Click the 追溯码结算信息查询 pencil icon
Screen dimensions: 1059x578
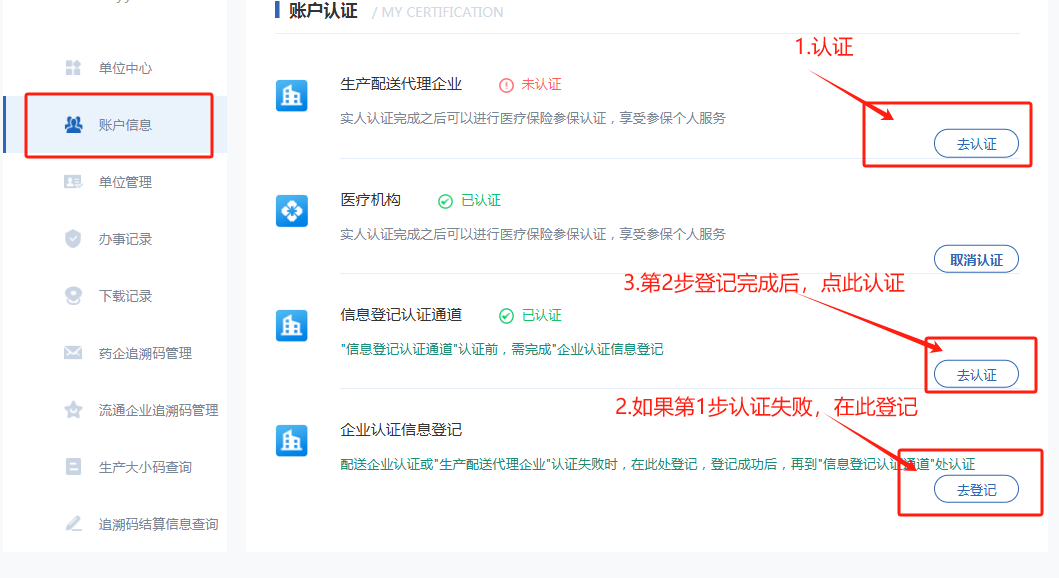click(x=73, y=523)
